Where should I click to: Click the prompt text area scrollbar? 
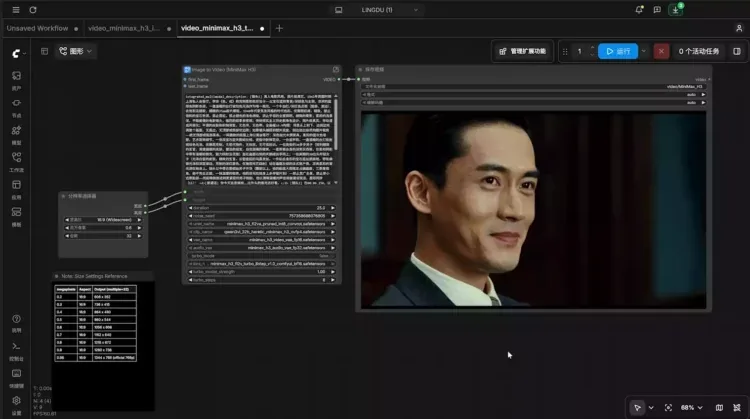tap(336, 124)
